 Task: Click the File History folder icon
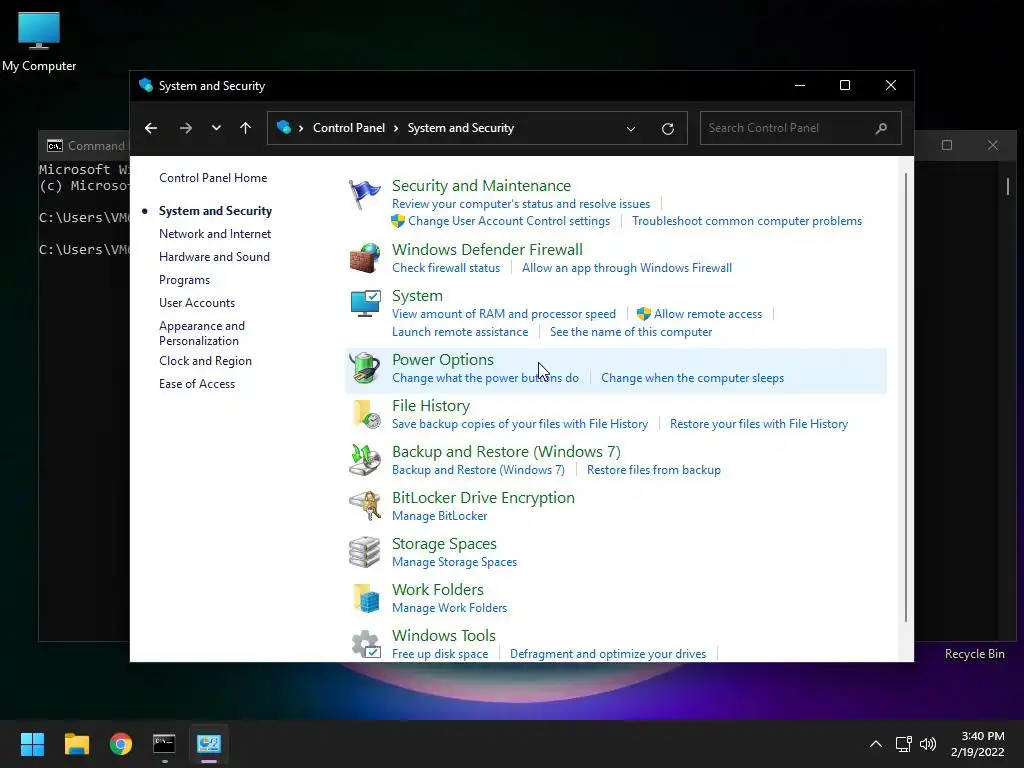point(364,414)
